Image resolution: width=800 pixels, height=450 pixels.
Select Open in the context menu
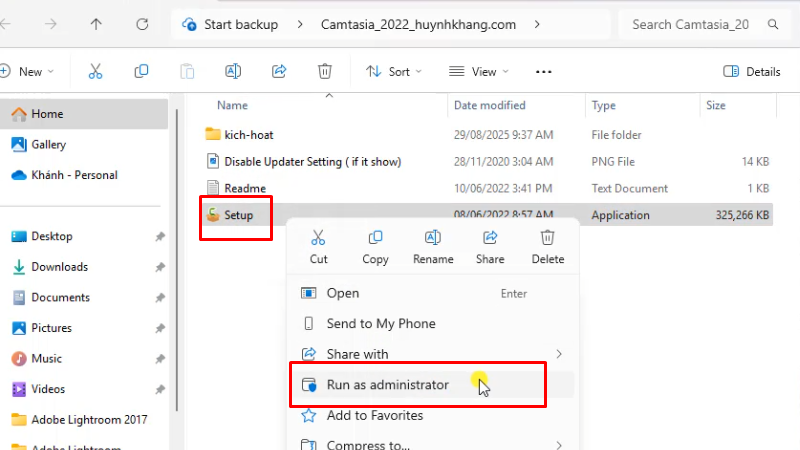(x=433, y=293)
